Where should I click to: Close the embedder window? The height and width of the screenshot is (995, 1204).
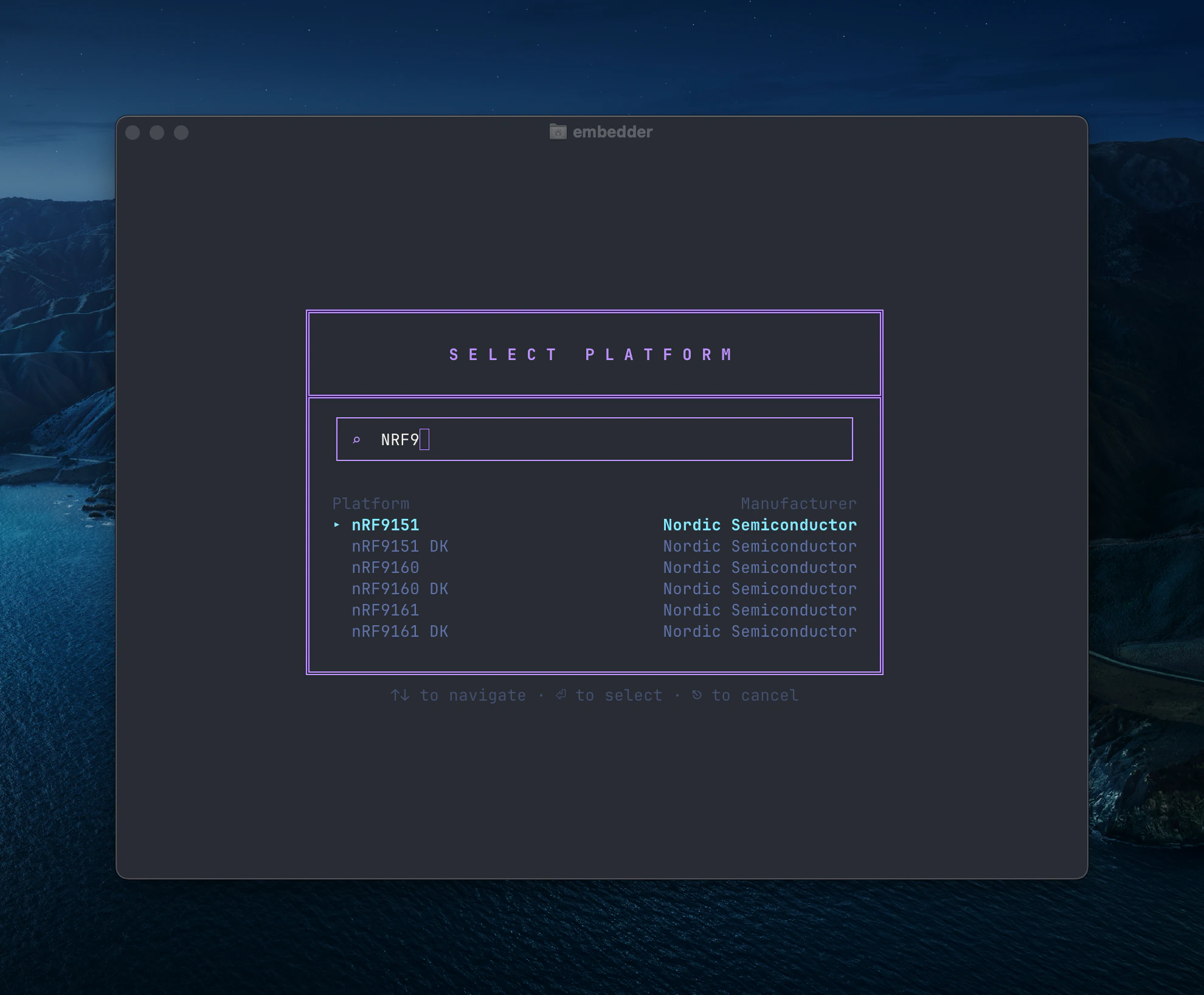pyautogui.click(x=133, y=133)
